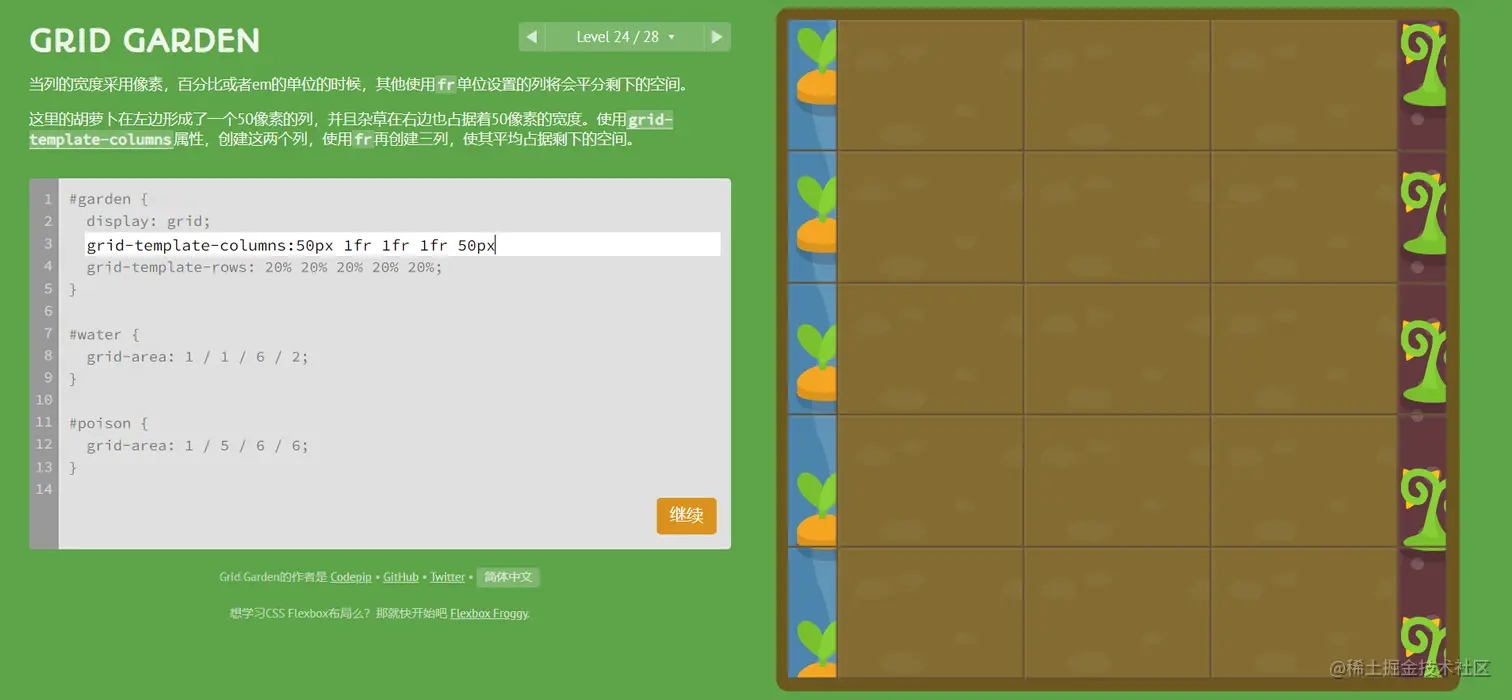The height and width of the screenshot is (700, 1512).
Task: Open the Codepip link
Action: point(351,577)
